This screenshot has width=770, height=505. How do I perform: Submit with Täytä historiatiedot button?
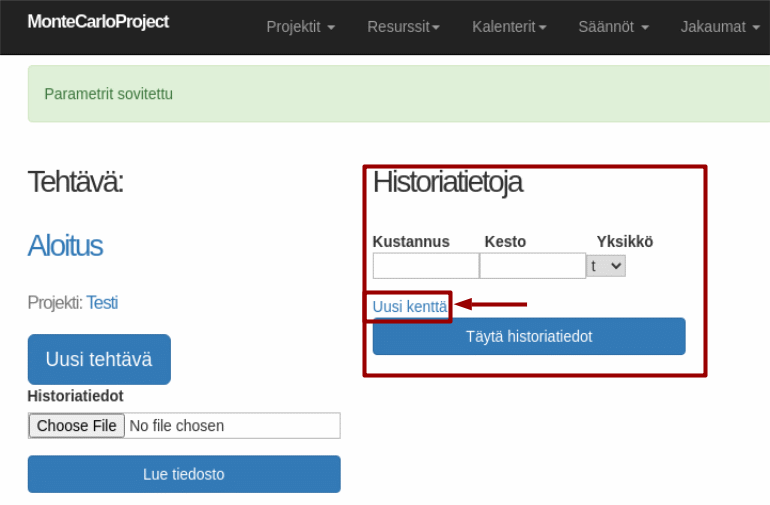point(529,337)
